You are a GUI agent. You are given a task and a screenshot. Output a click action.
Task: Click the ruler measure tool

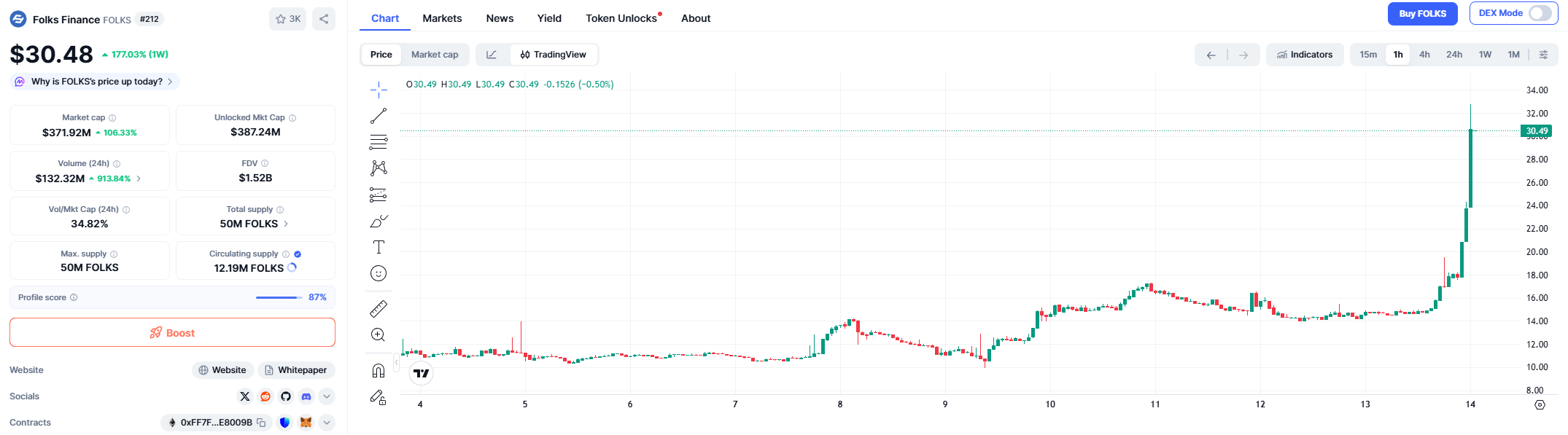point(378,309)
